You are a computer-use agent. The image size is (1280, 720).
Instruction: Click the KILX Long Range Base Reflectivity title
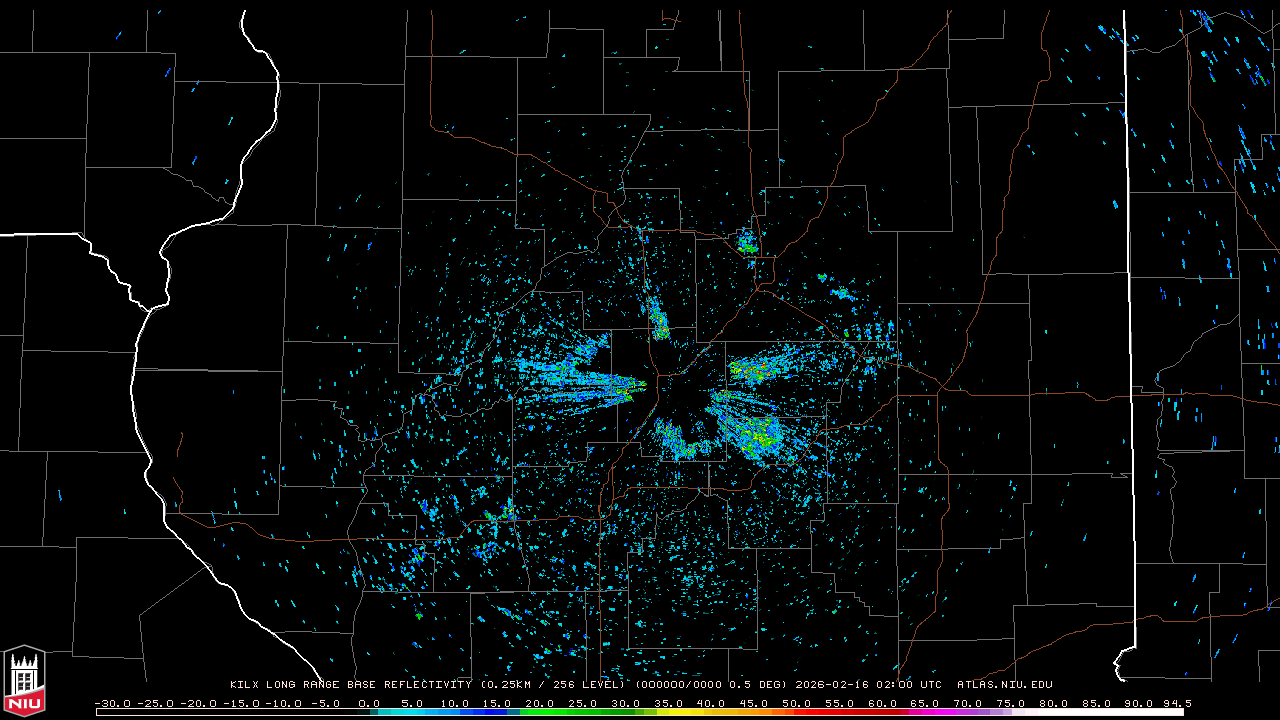coord(351,685)
